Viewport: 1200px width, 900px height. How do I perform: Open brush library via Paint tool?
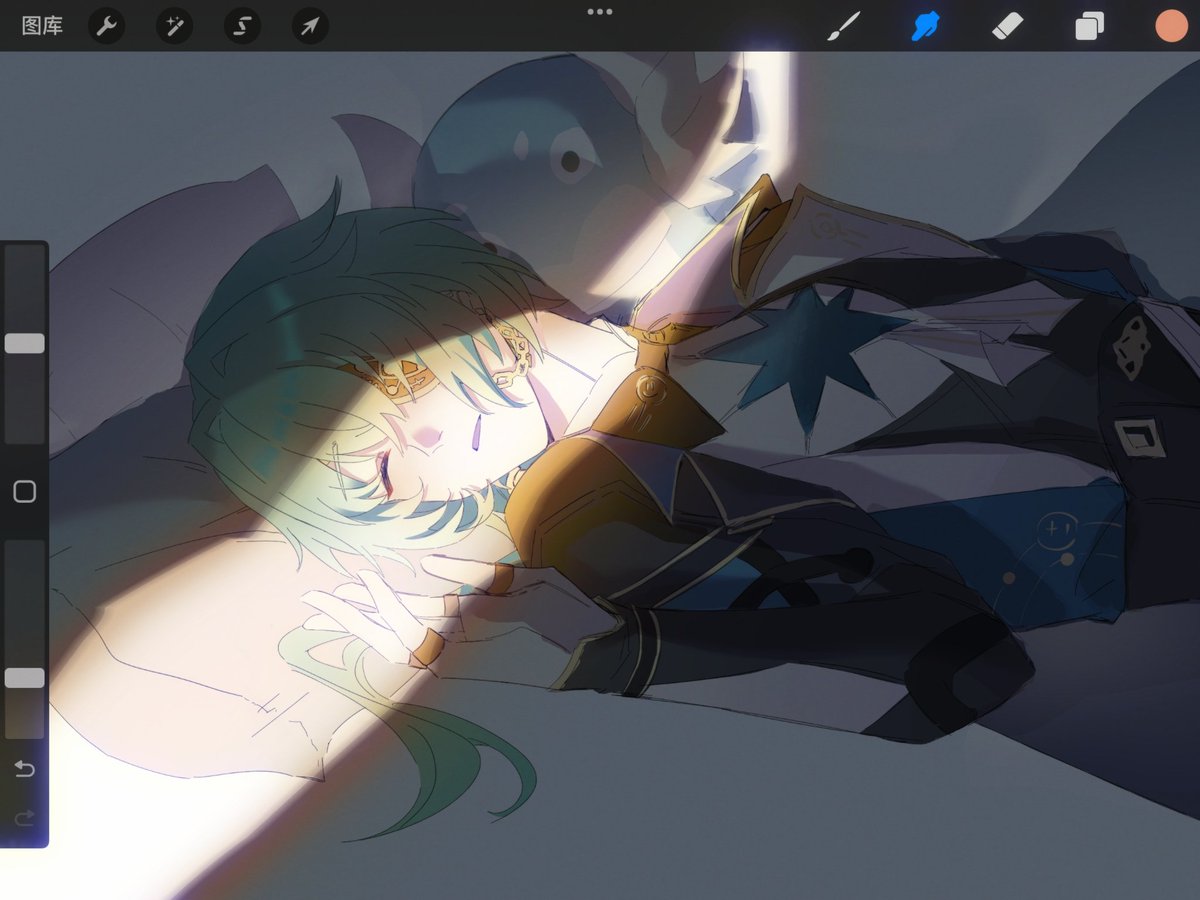pyautogui.click(x=845, y=26)
